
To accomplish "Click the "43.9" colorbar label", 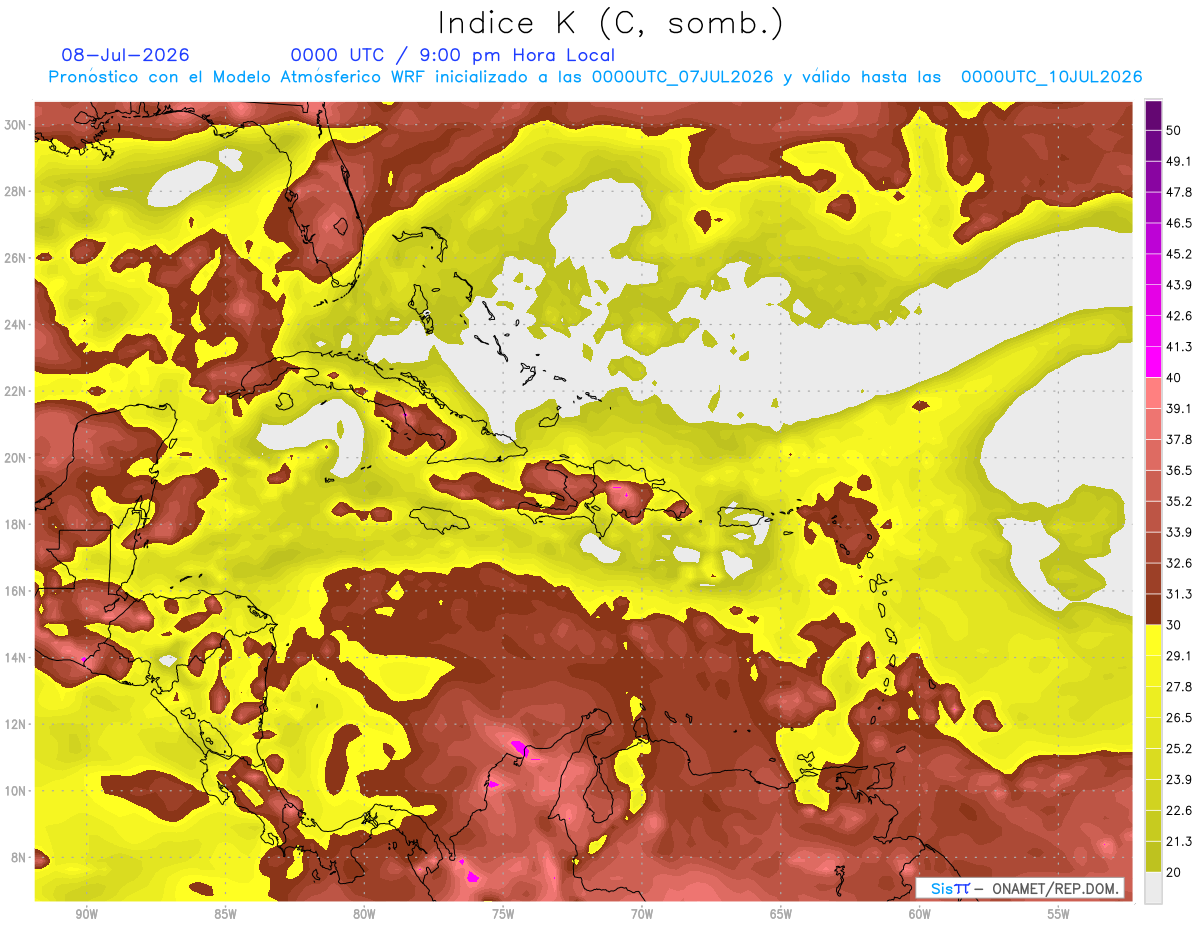I will pyautogui.click(x=1179, y=285).
